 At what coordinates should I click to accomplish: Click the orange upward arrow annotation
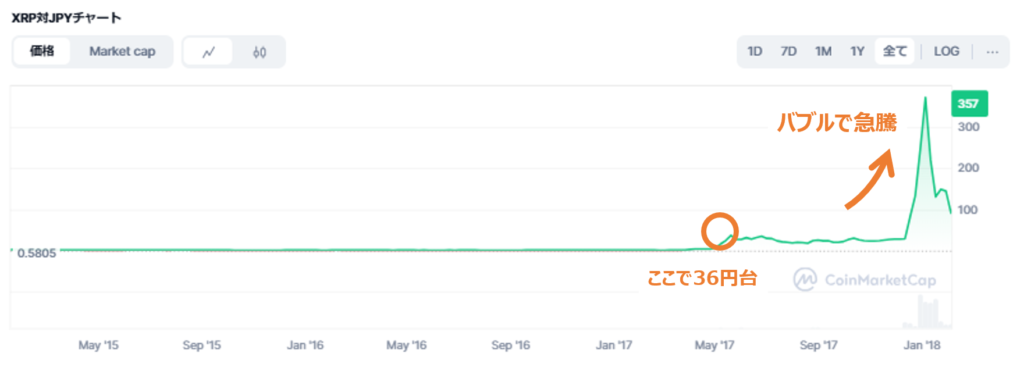coord(869,179)
